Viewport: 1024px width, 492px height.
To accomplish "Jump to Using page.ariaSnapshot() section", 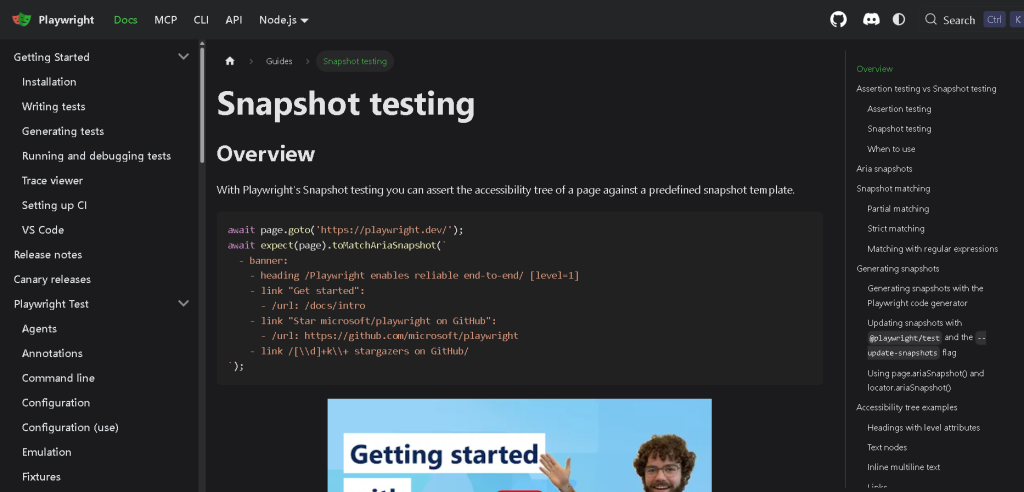I will pos(925,380).
